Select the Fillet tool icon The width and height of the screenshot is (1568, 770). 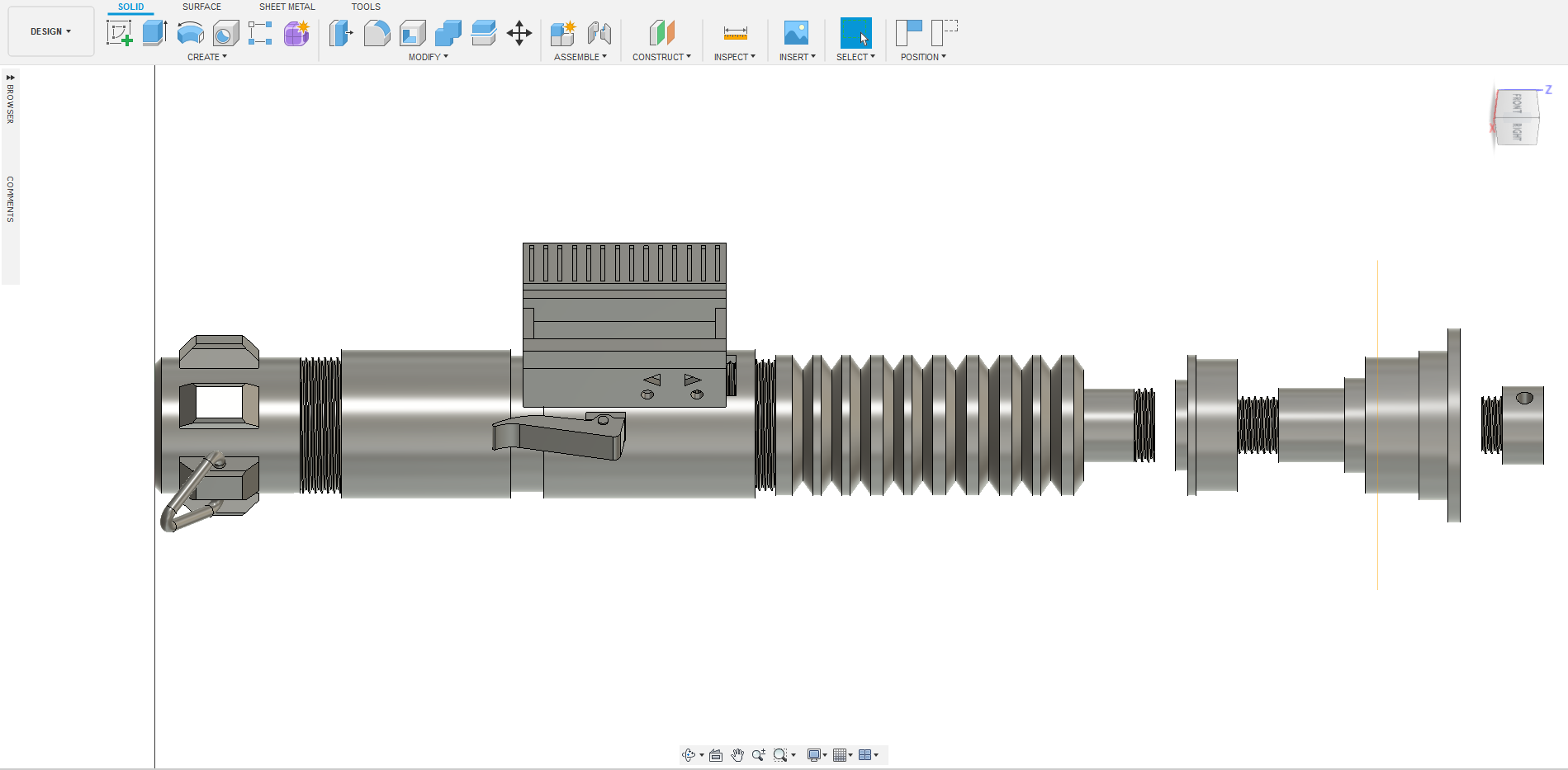point(377,33)
